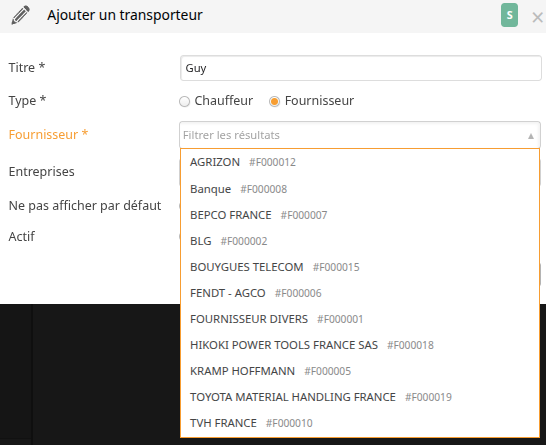Close the Ajouter un transporteur dialog
546x445 pixels.
tap(537, 17)
